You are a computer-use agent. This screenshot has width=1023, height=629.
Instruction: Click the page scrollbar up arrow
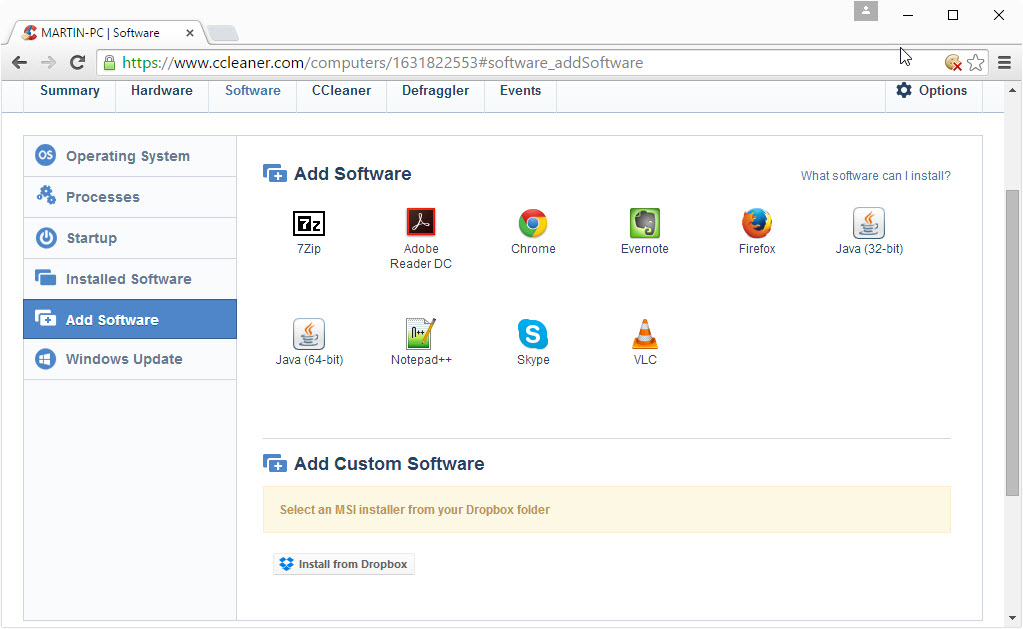[x=1012, y=90]
